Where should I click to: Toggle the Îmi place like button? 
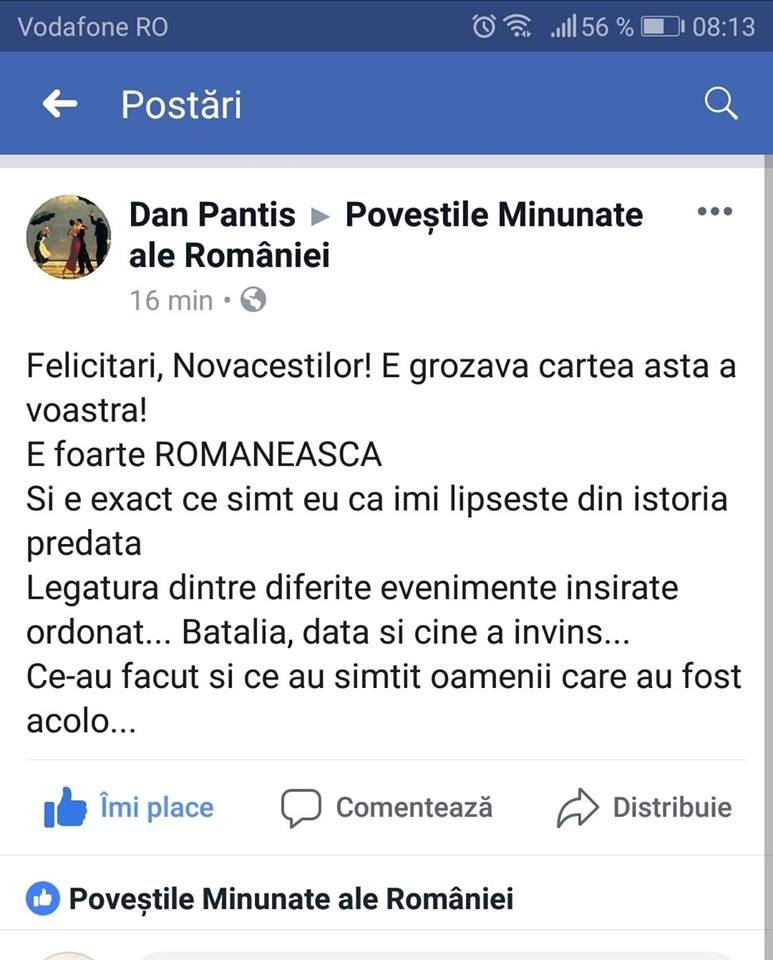(x=156, y=807)
